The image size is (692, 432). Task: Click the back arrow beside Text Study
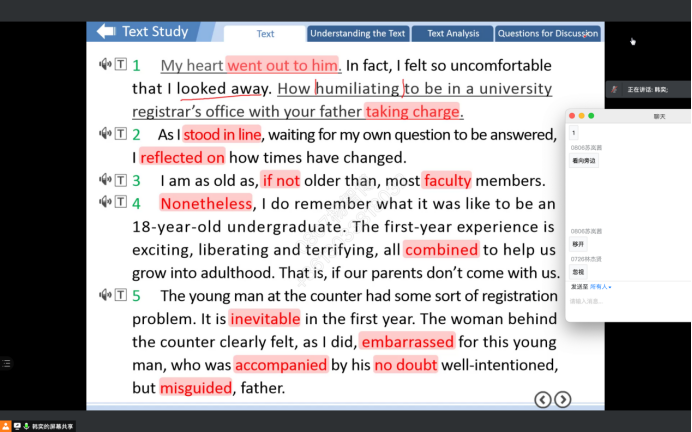105,31
